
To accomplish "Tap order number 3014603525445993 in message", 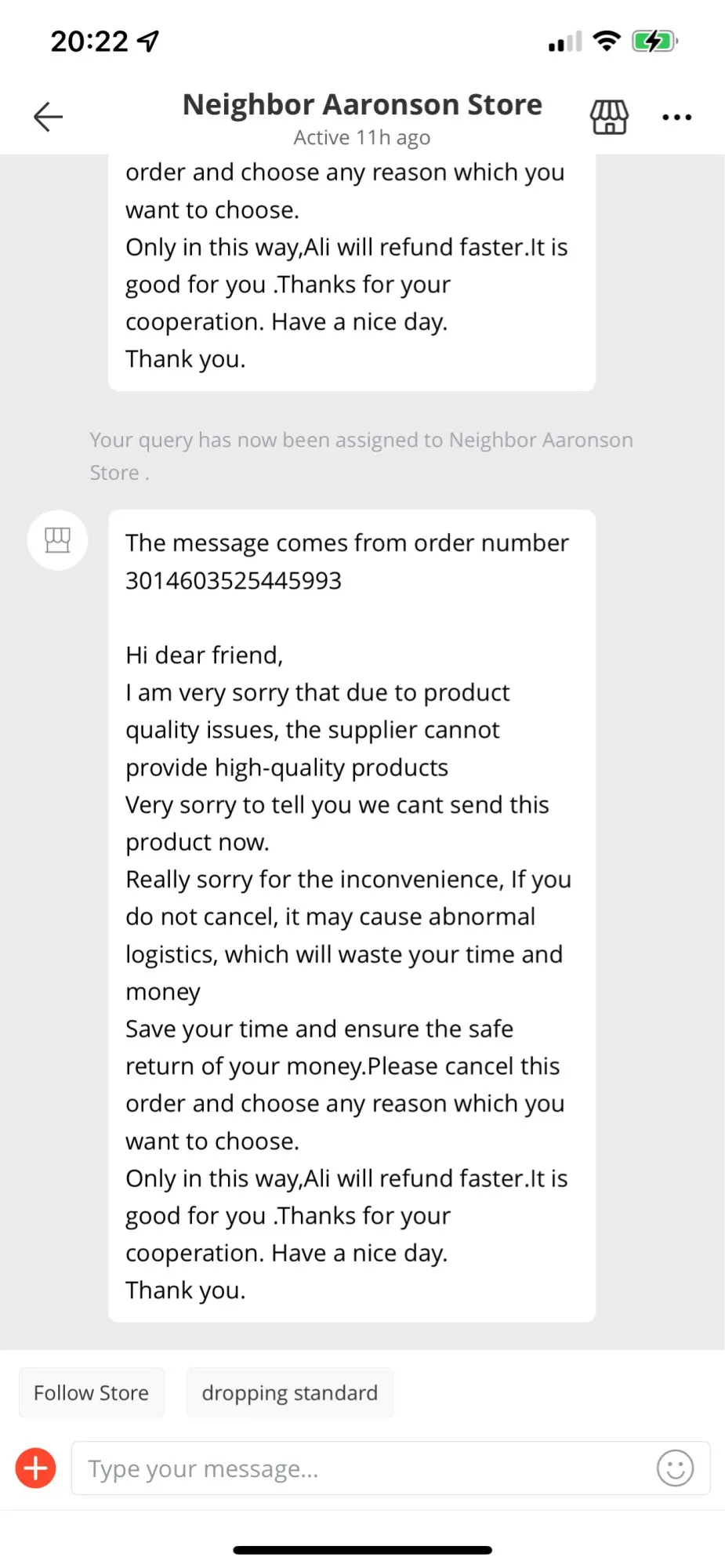I will pos(234,581).
